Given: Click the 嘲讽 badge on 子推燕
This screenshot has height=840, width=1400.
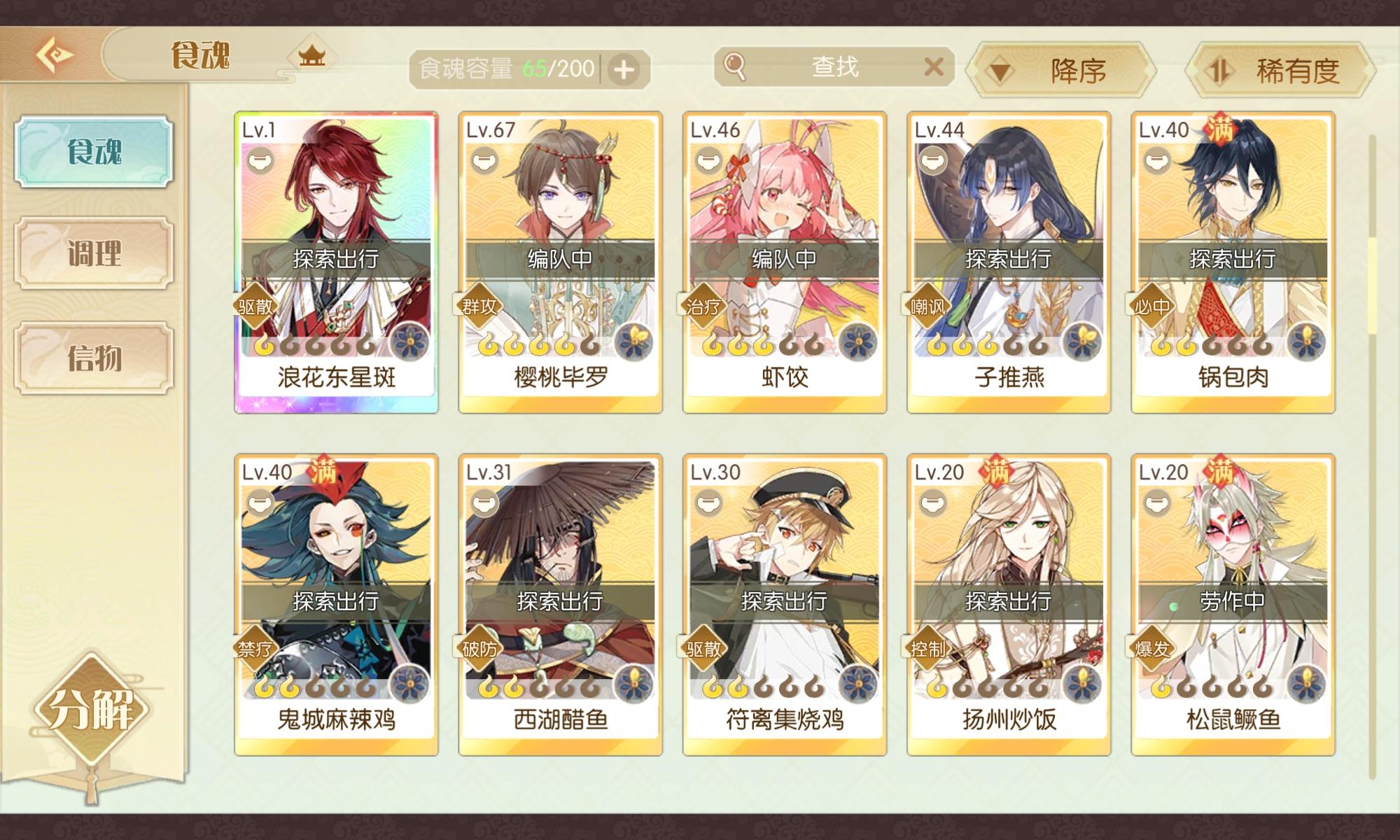Looking at the screenshot, I should point(928,307).
